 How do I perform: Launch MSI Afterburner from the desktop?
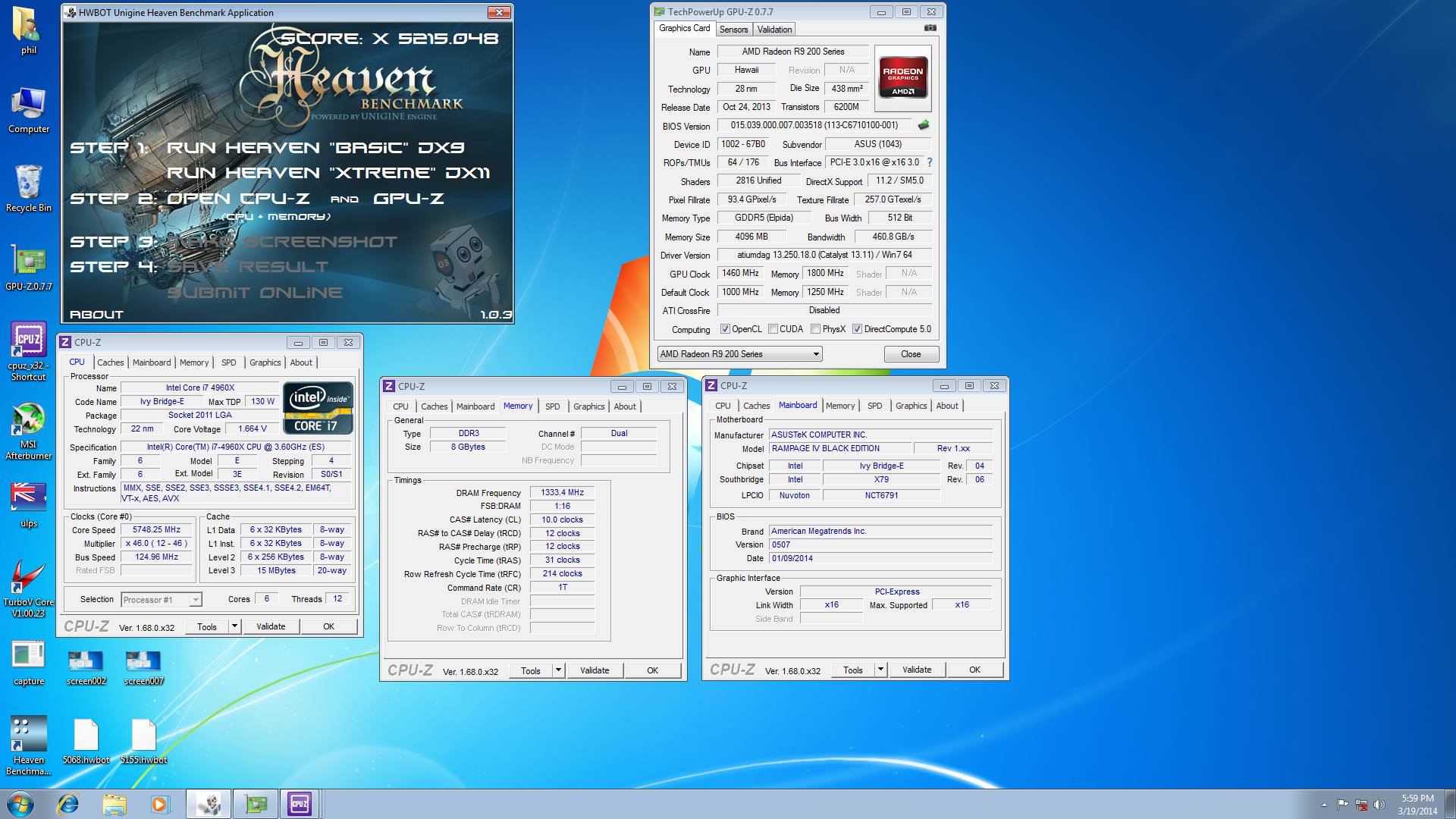pos(29,431)
